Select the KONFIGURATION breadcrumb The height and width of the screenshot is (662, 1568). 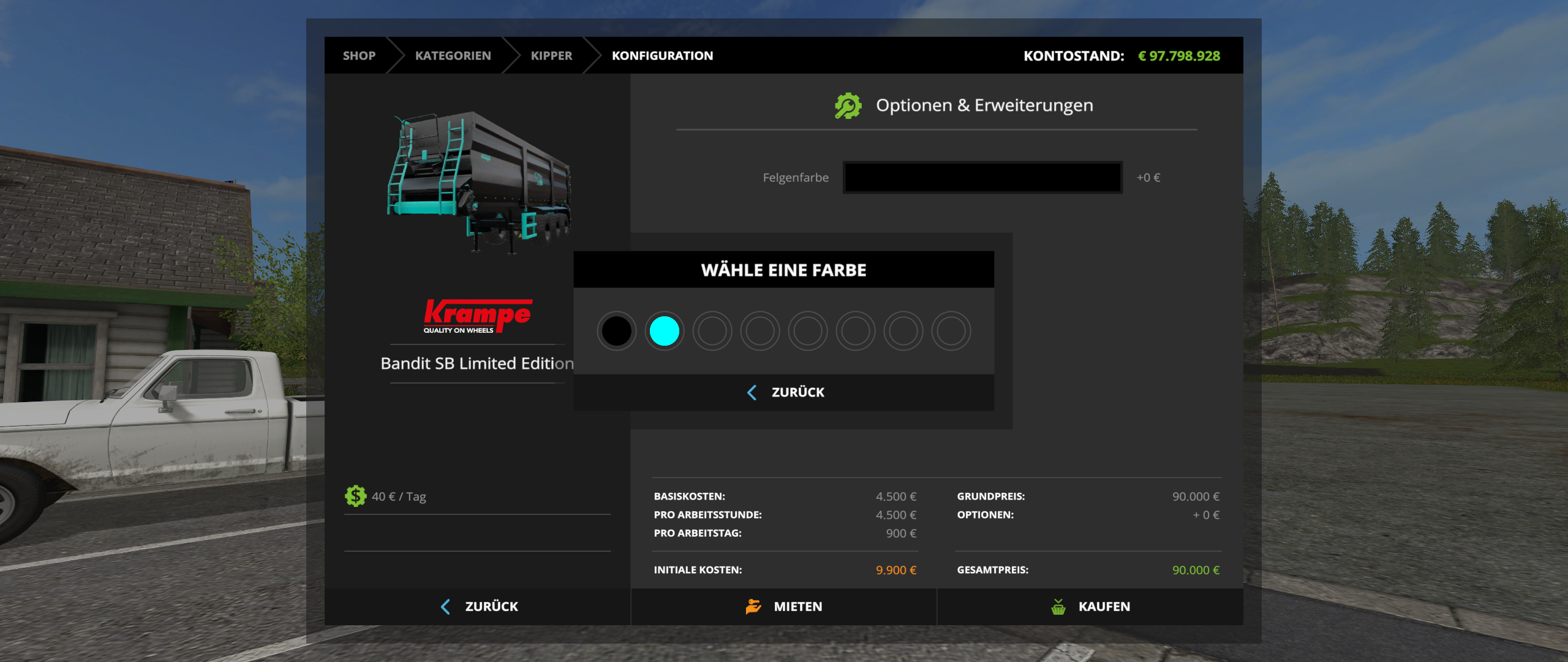[663, 56]
